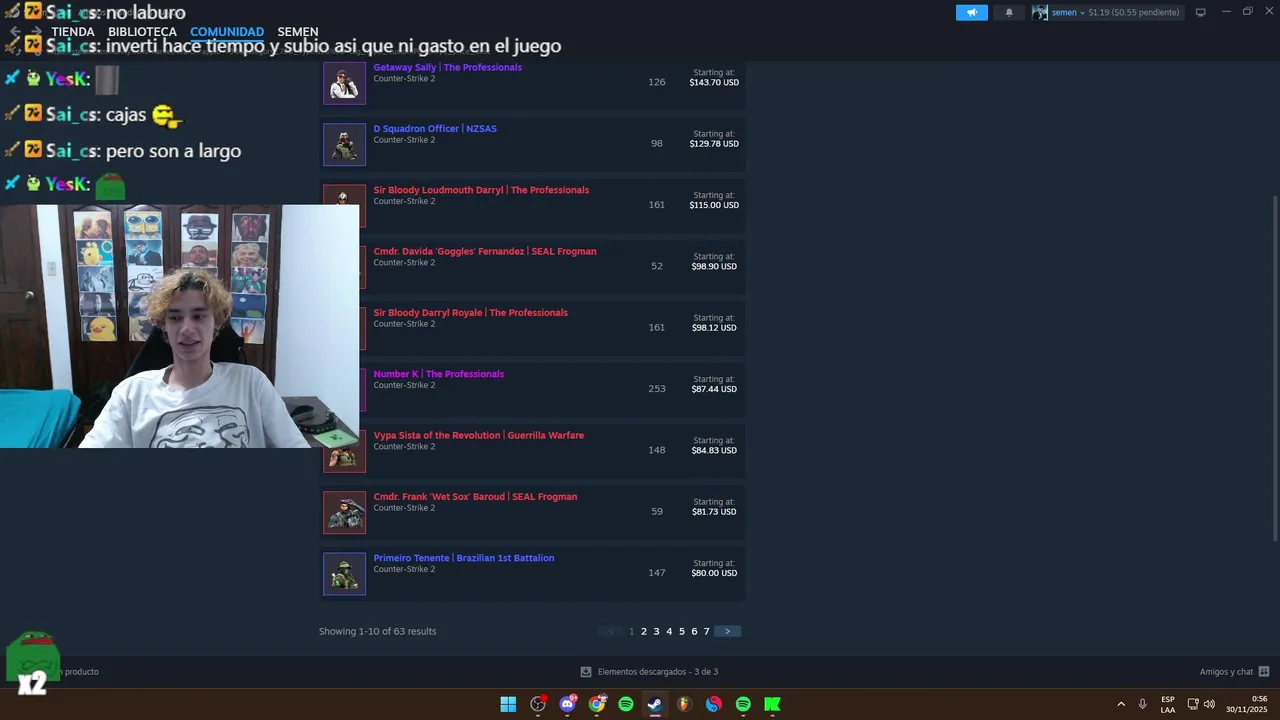The height and width of the screenshot is (720, 1280).
Task: Click quantity 59 in Cmdr. Frank row
Action: 657,512
